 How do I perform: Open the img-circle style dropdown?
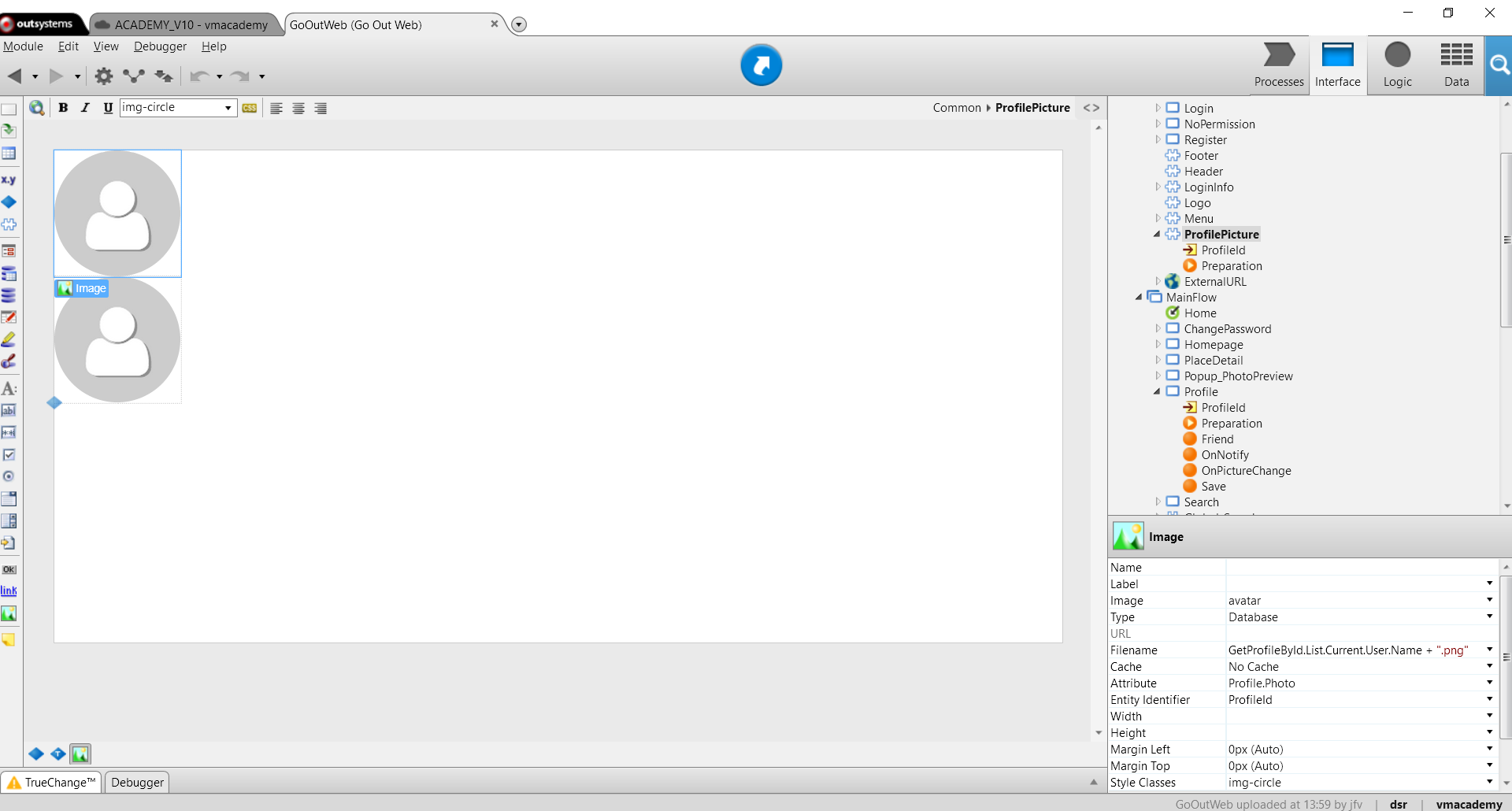pyautogui.click(x=228, y=108)
